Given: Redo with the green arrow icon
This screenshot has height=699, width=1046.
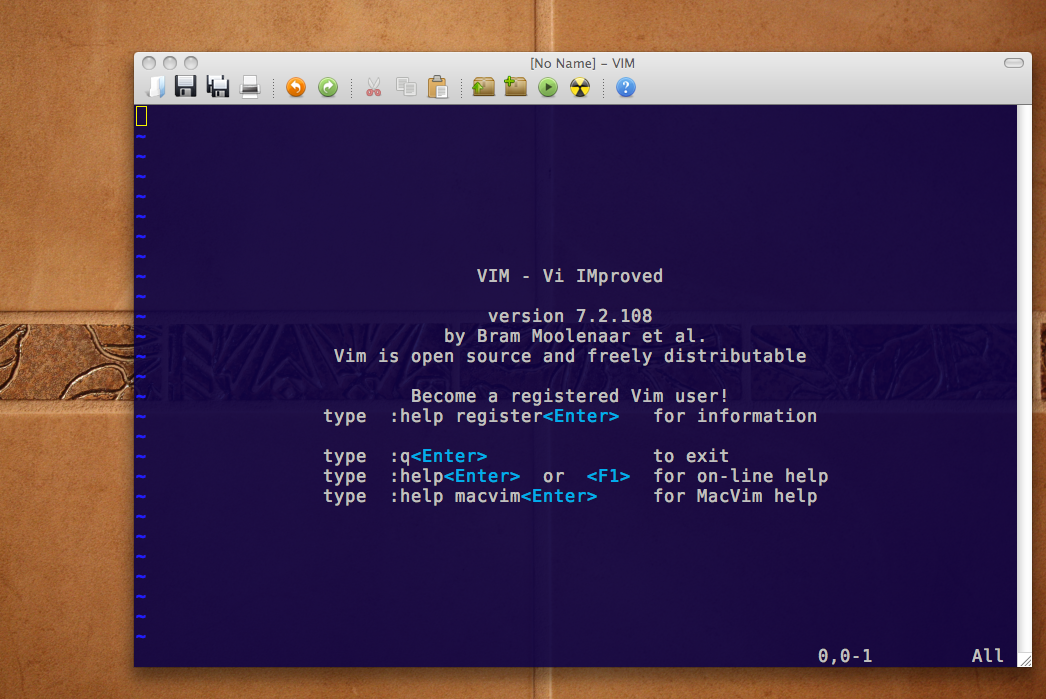Looking at the screenshot, I should click(x=328, y=87).
